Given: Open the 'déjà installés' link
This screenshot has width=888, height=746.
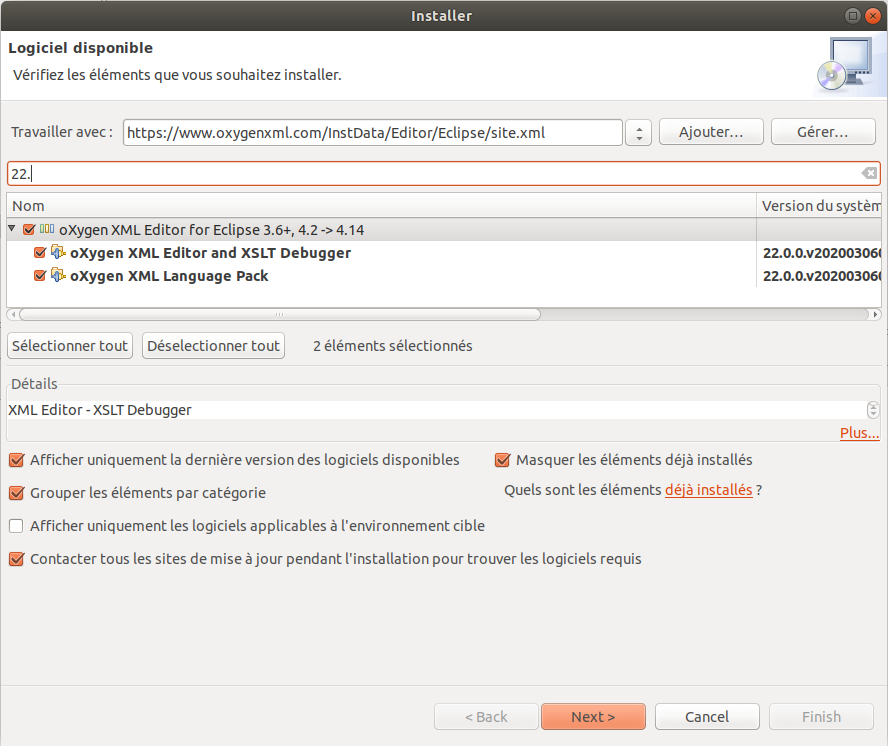Looking at the screenshot, I should [708, 490].
